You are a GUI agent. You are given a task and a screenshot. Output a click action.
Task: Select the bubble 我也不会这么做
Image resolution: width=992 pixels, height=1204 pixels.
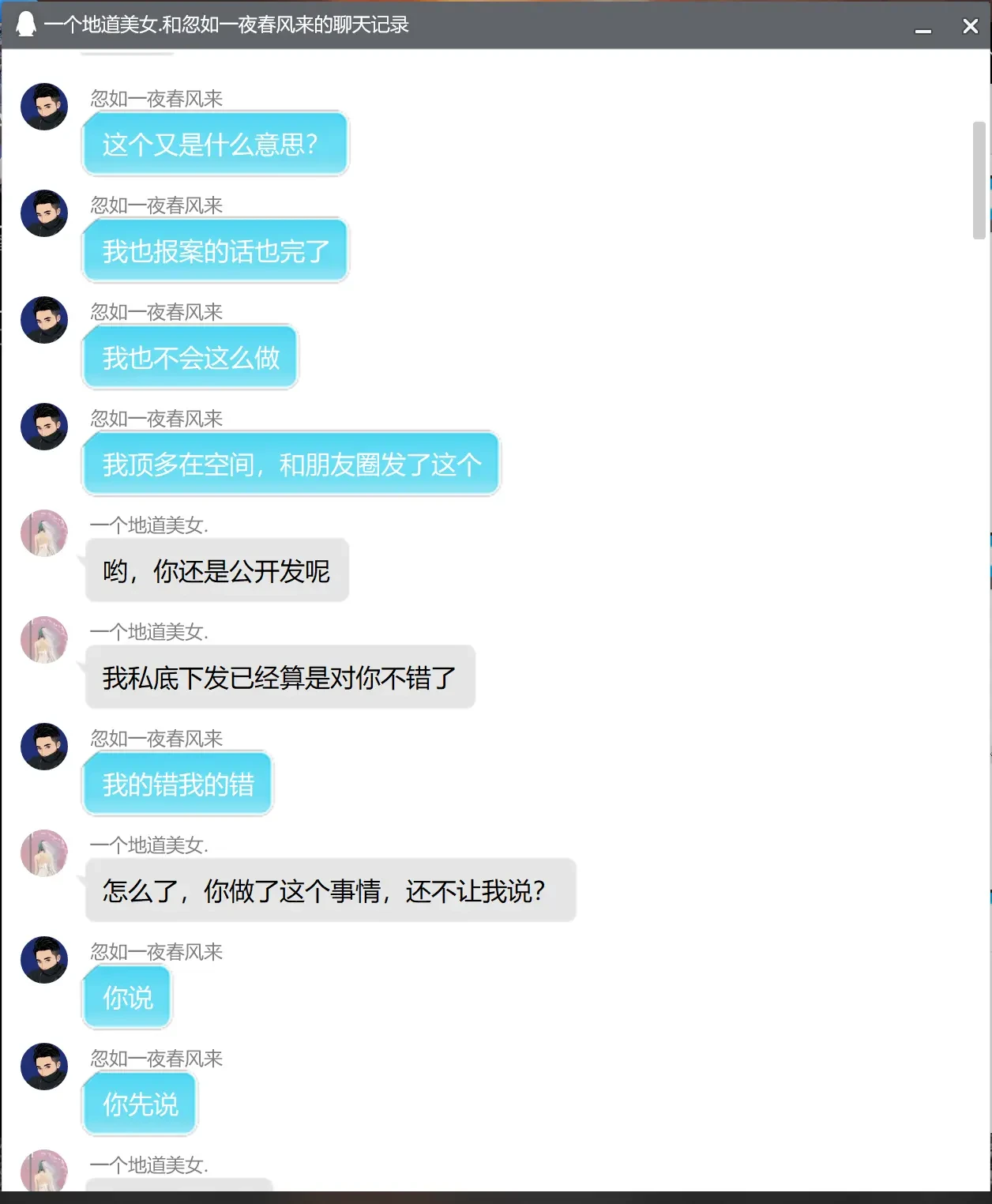[x=190, y=357]
